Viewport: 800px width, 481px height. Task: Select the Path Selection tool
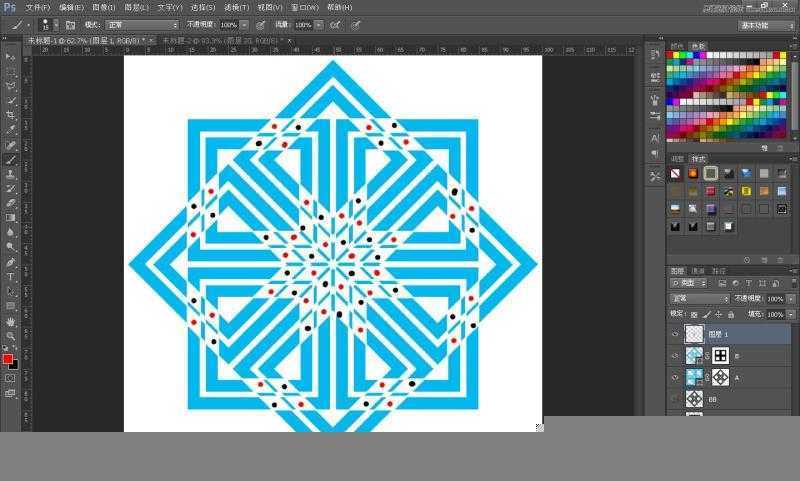(10, 291)
